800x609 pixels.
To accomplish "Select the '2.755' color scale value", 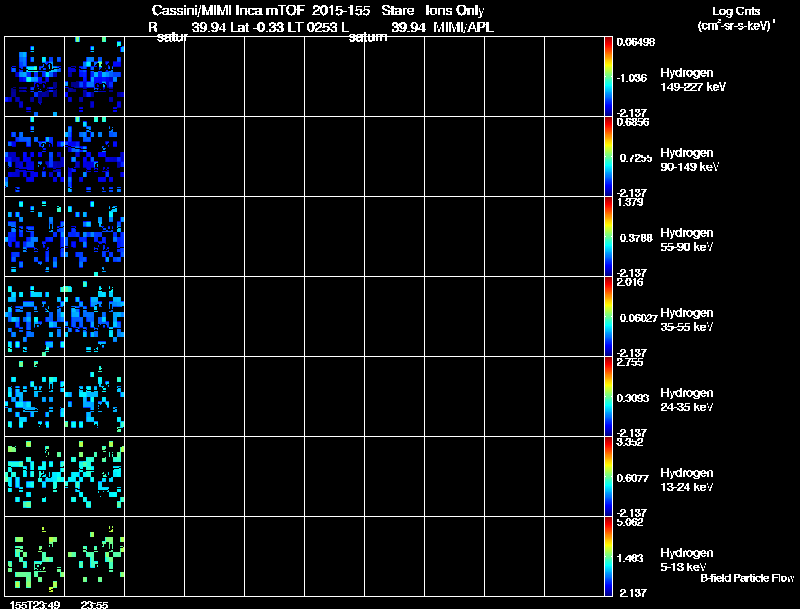I will click(x=630, y=363).
